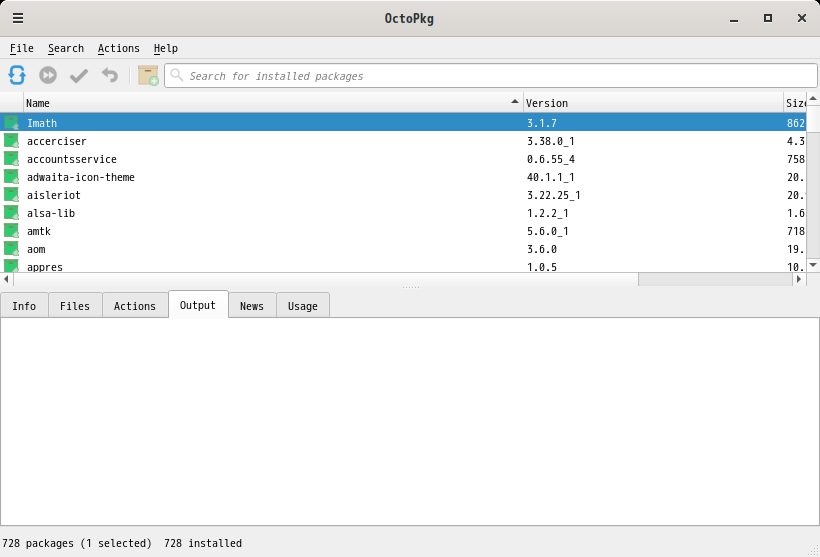The image size is (820, 557).
Task: Switch to the Files tab
Action: click(75, 306)
